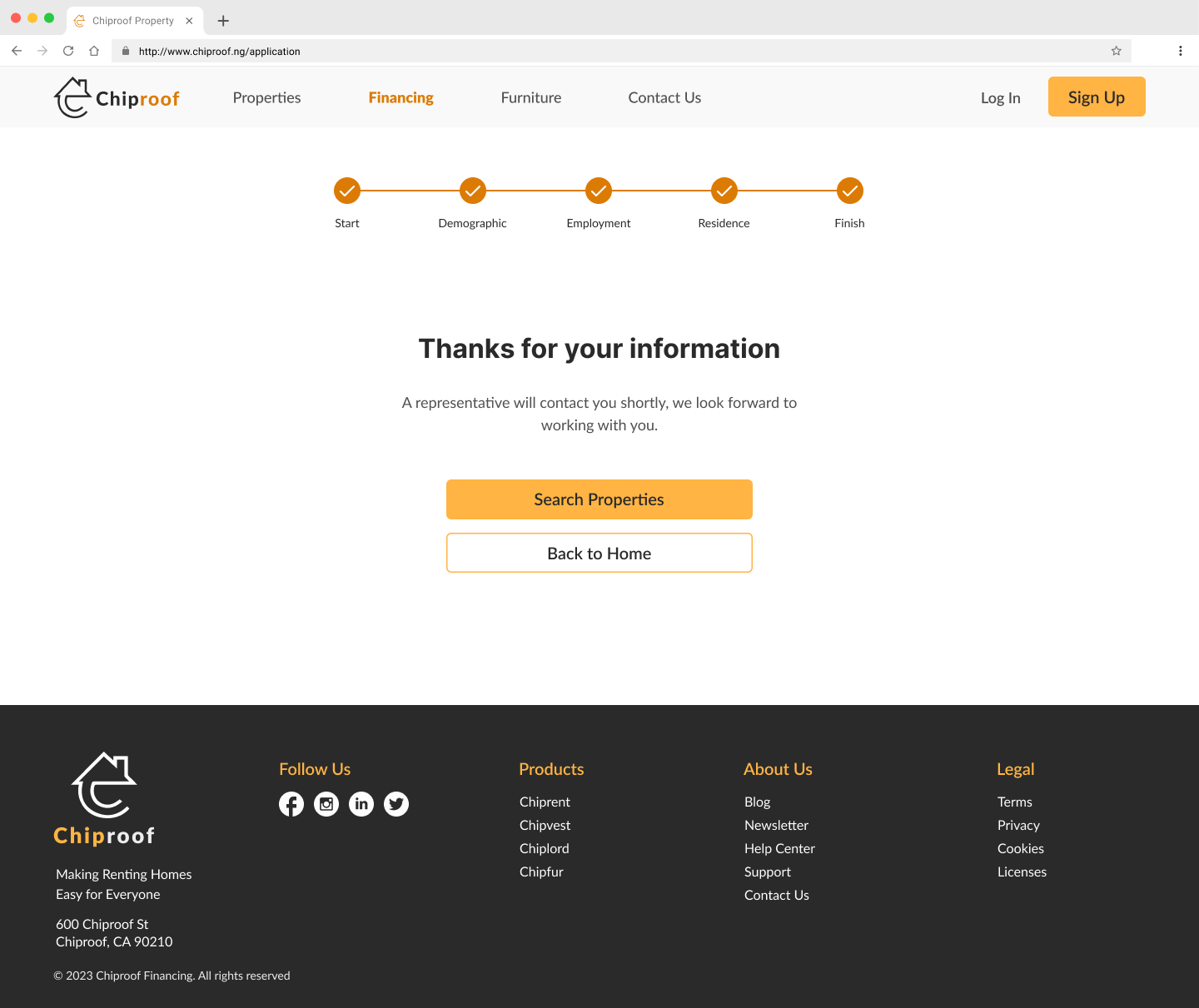The image size is (1199, 1008).
Task: Reload the page with refresh icon
Action: point(68,51)
